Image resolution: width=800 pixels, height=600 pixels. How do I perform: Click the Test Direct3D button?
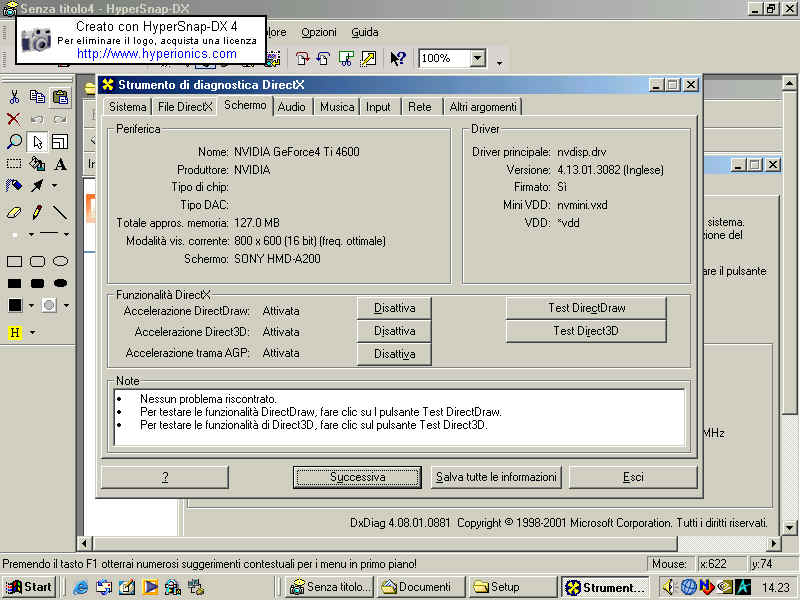pos(587,331)
